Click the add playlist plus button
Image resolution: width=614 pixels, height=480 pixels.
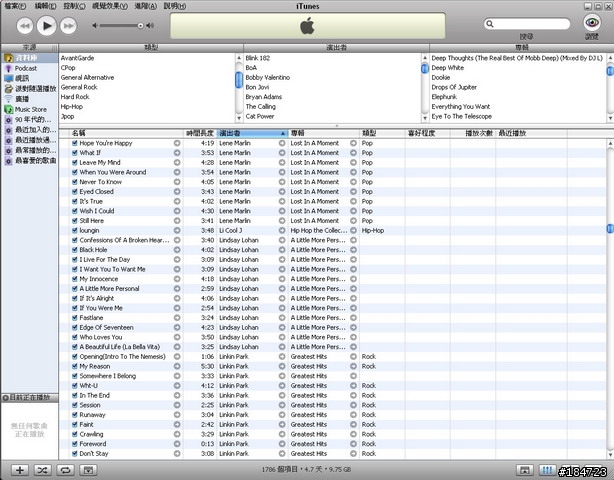pyautogui.click(x=20, y=470)
